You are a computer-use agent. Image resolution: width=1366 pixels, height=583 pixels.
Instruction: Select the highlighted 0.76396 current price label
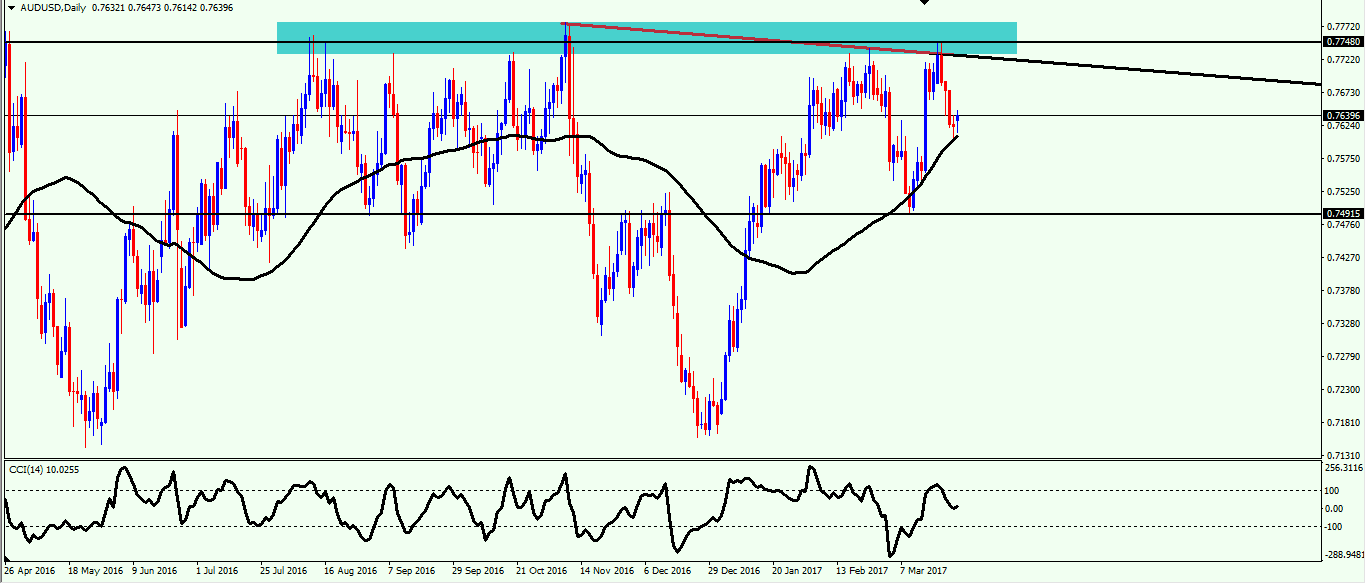click(1341, 116)
